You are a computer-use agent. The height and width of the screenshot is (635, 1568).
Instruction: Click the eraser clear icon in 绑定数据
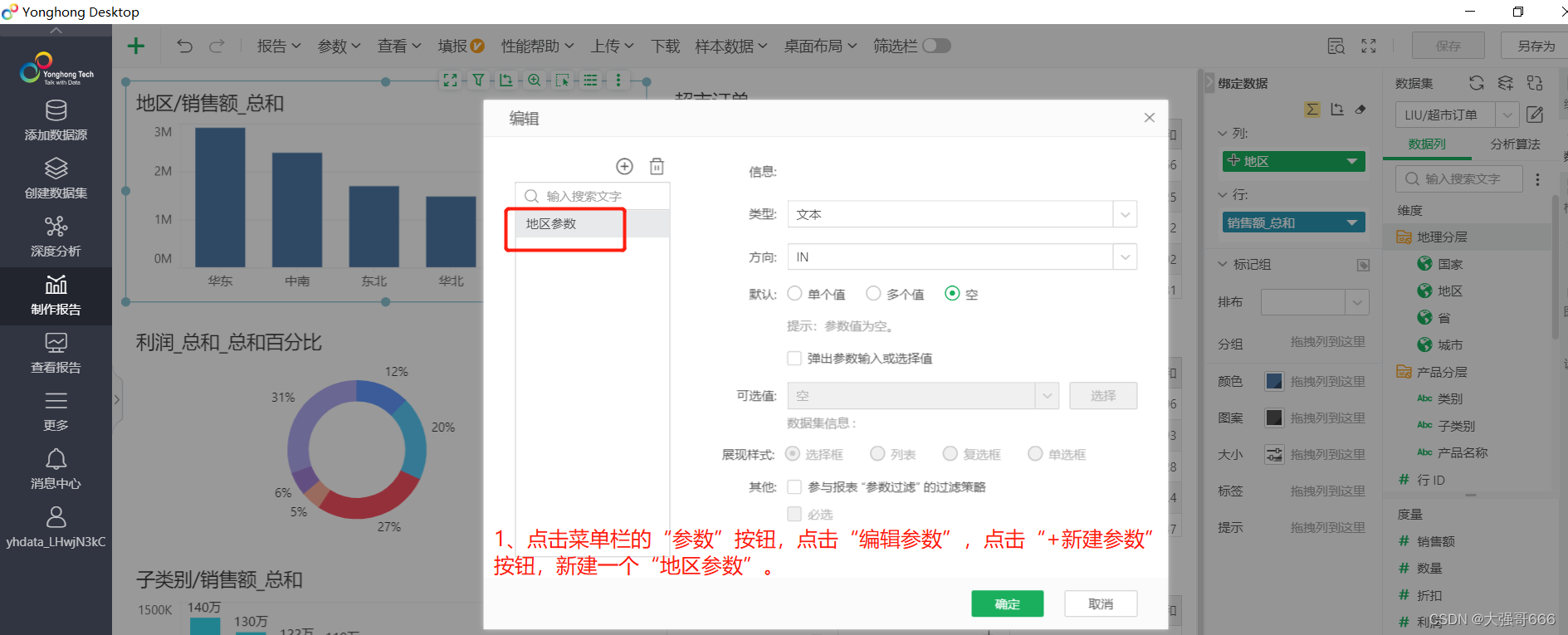click(1360, 110)
